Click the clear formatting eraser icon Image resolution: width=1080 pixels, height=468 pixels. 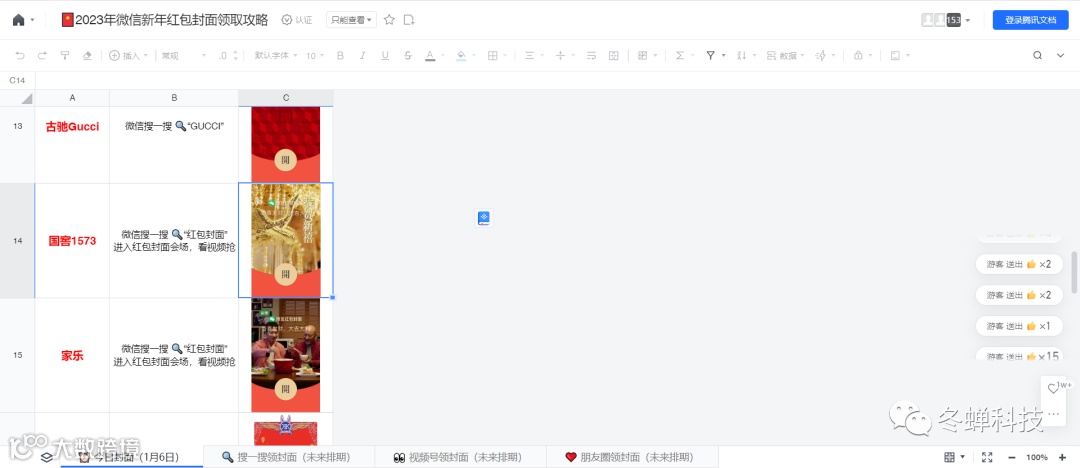click(x=87, y=56)
